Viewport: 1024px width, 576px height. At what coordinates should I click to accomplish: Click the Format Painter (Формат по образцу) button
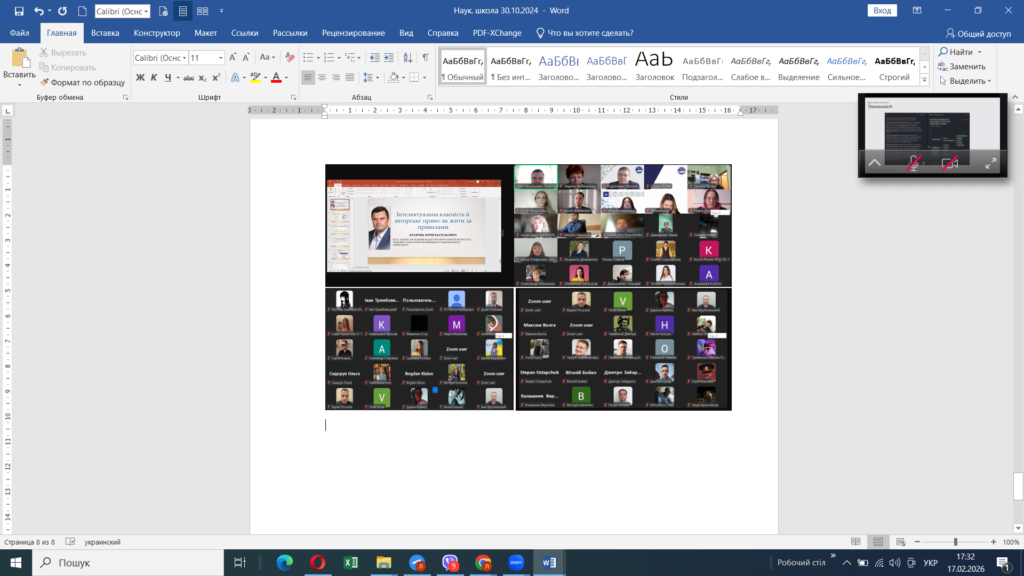click(82, 82)
